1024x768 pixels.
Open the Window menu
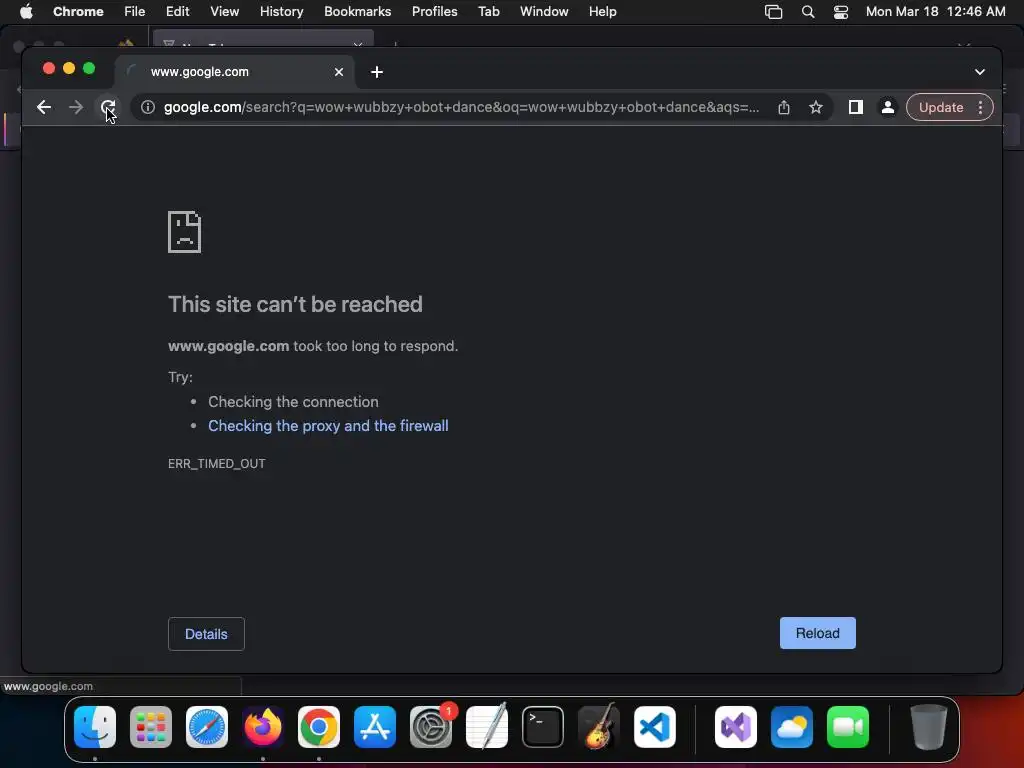pos(544,11)
